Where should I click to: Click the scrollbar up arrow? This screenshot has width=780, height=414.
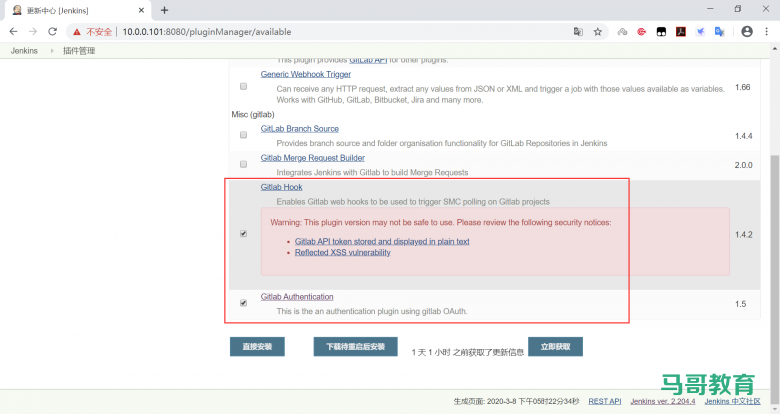775,49
